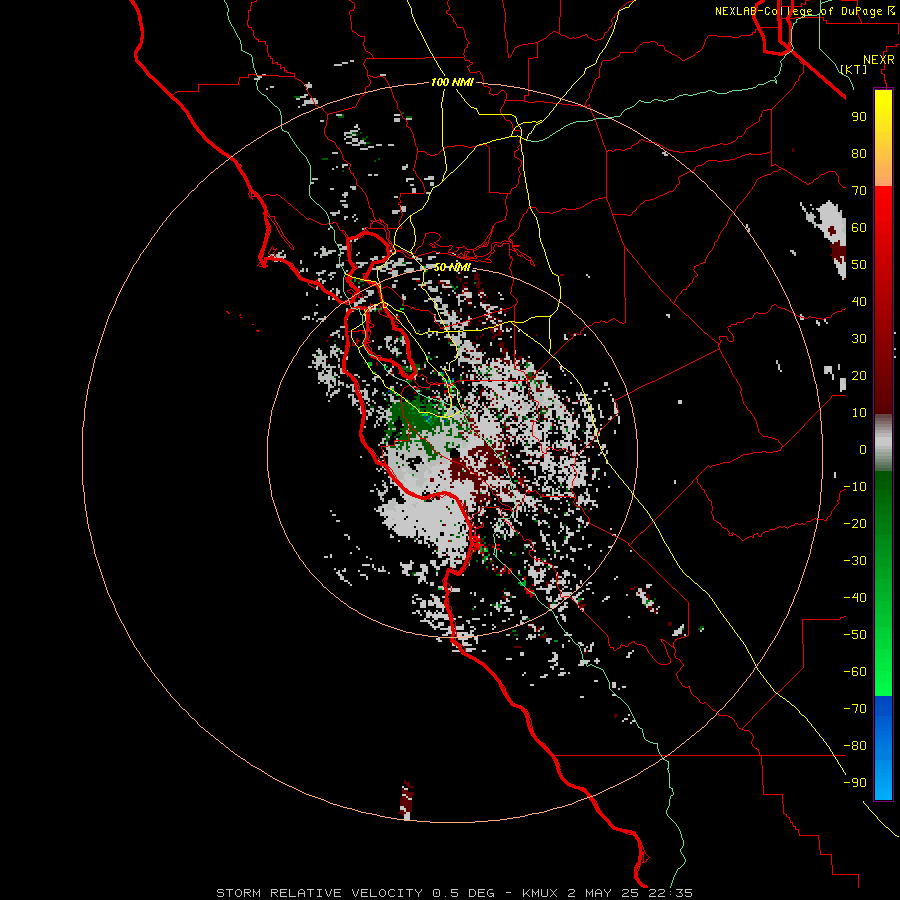Select the 20 value on the velocity scale
The width and height of the screenshot is (900, 900).
tap(859, 375)
